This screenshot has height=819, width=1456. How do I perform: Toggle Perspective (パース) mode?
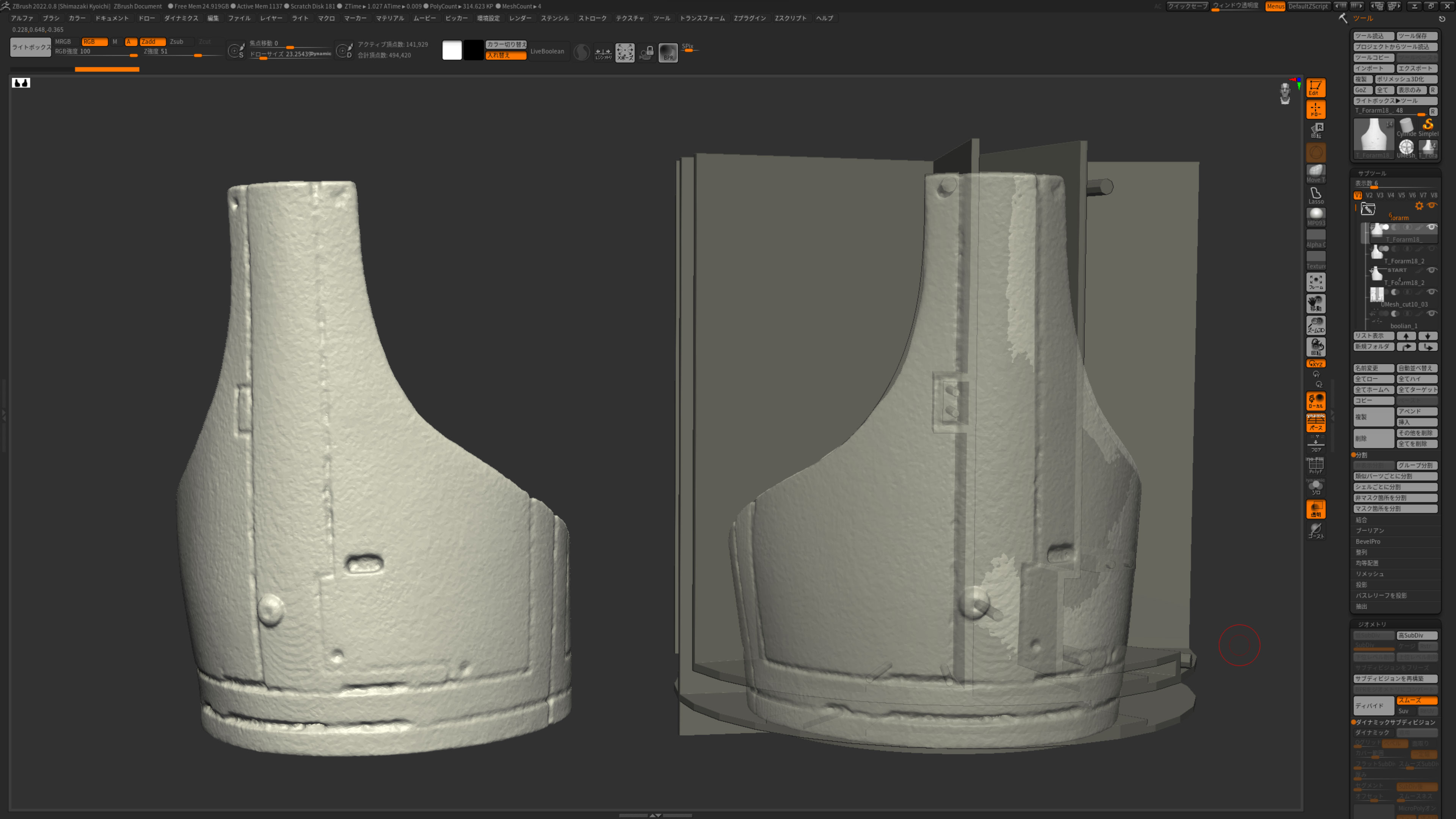coord(1315,422)
